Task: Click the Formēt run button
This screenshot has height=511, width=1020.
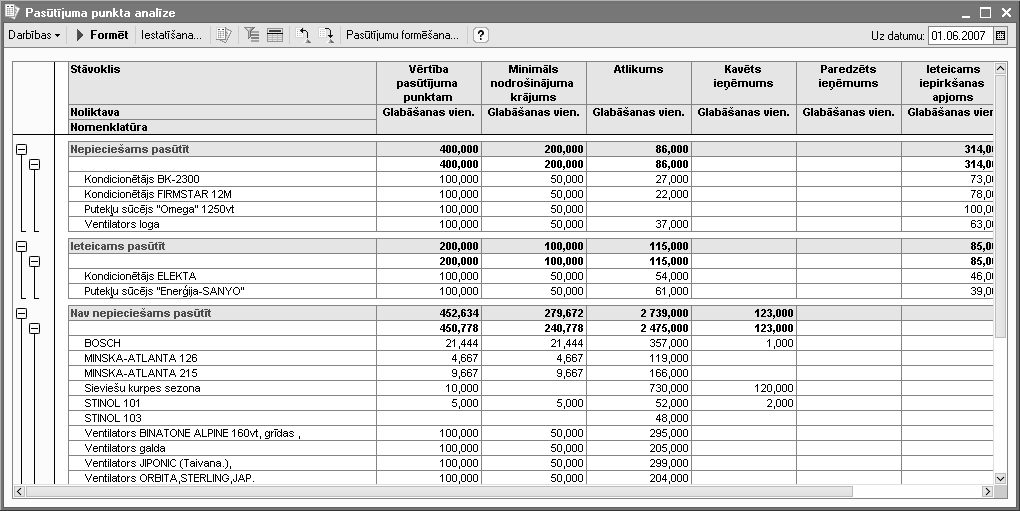Action: (101, 35)
